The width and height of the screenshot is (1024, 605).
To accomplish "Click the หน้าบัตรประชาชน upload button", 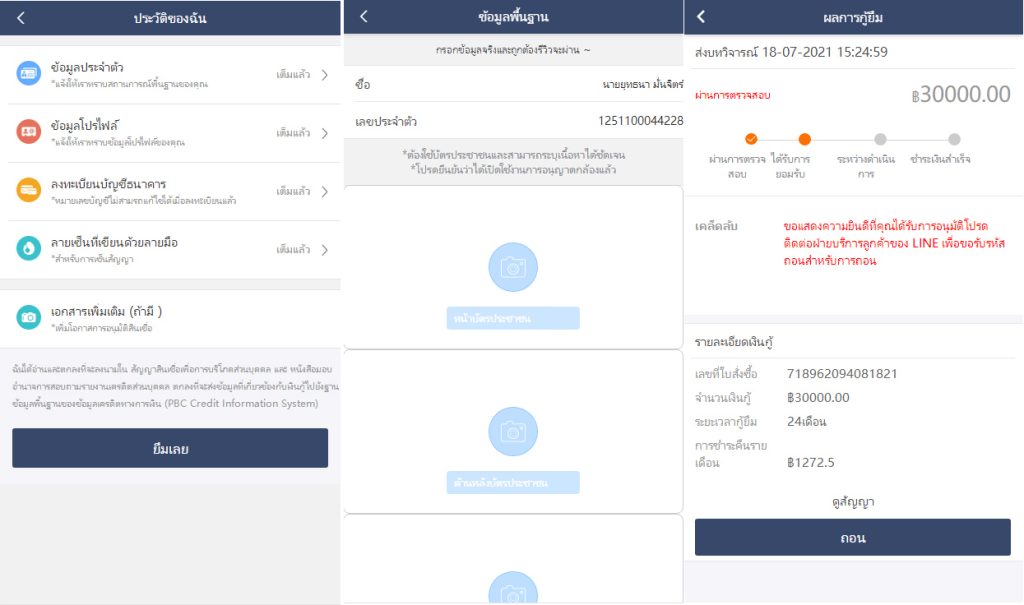I will click(513, 318).
